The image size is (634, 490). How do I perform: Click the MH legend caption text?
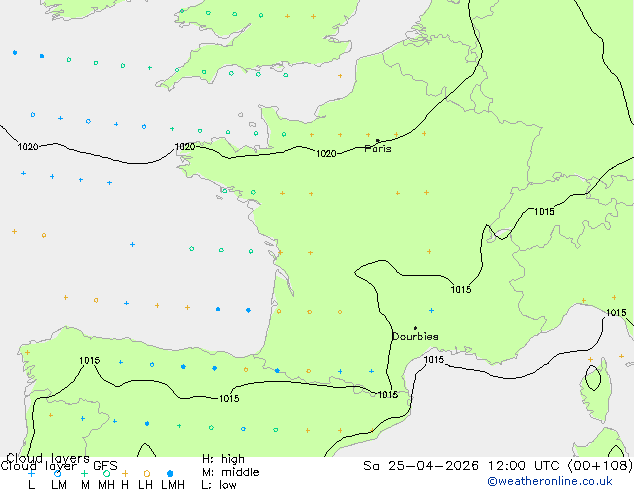click(106, 485)
